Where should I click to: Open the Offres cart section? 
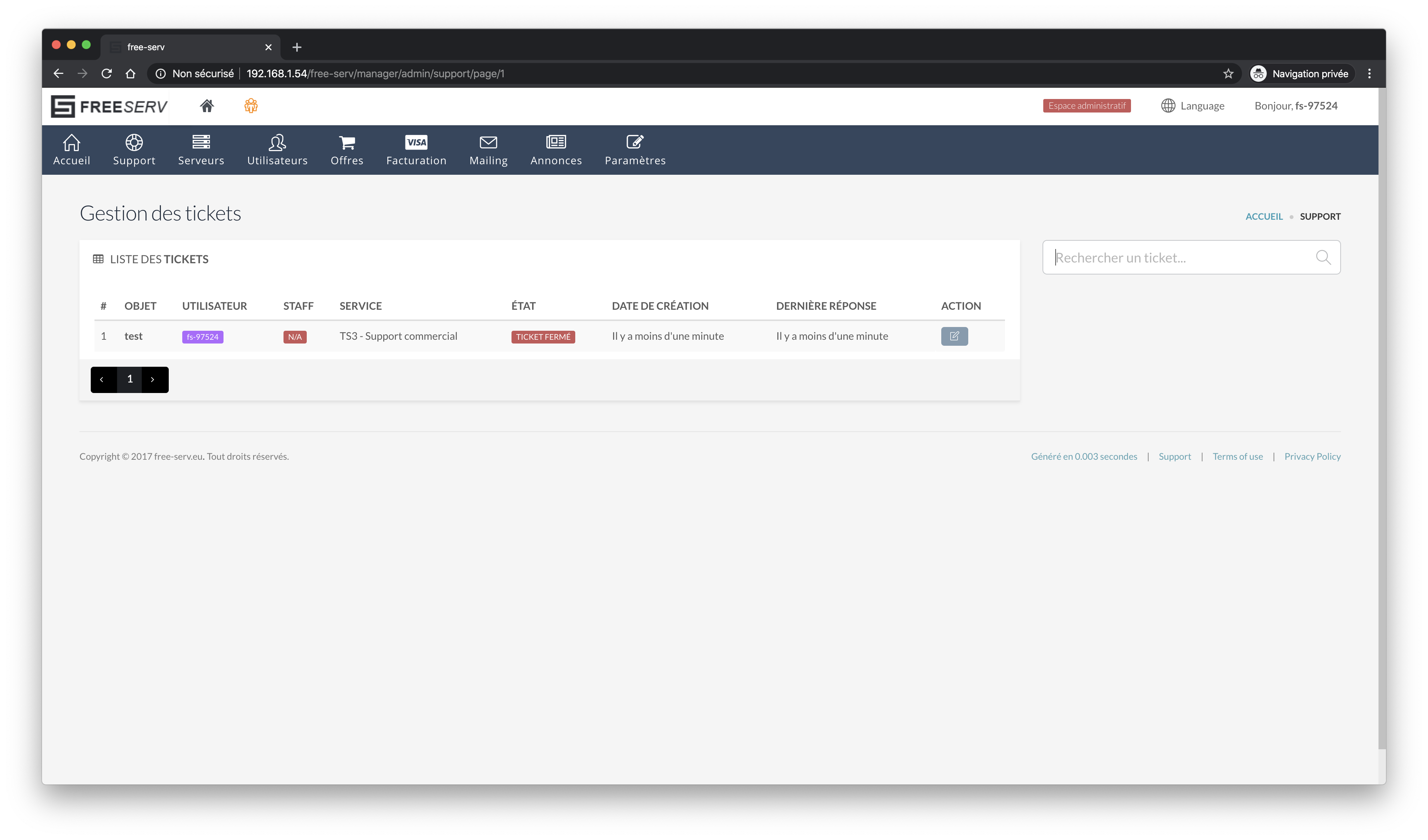pos(347,150)
